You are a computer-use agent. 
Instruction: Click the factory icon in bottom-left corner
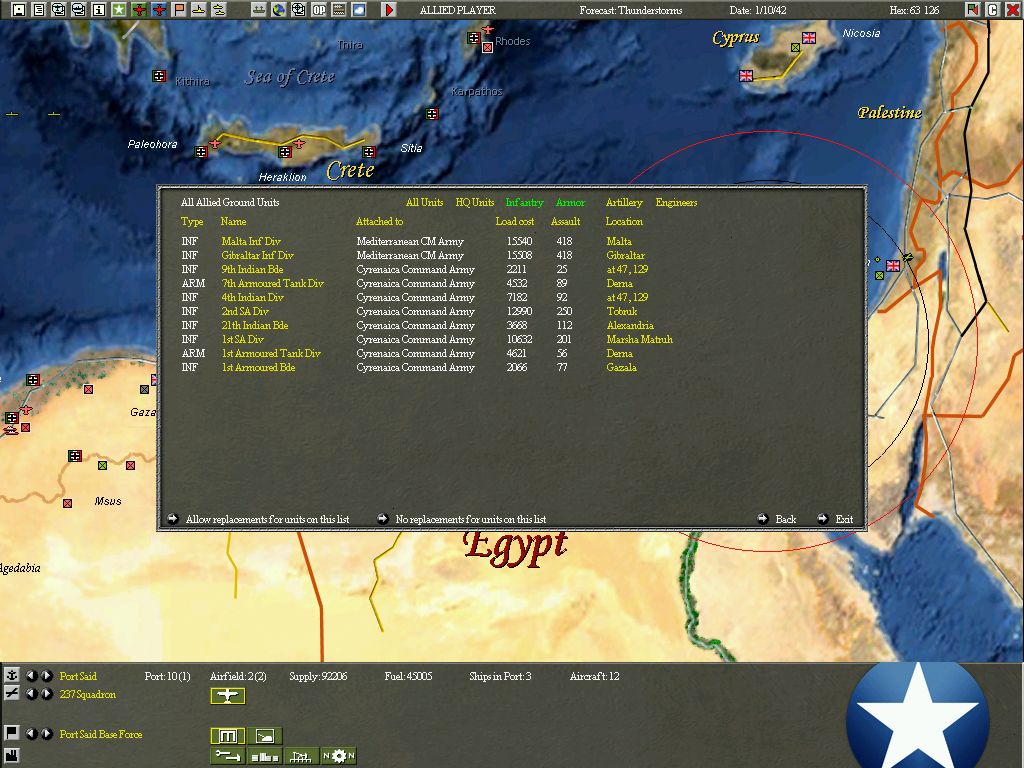click(x=11, y=757)
